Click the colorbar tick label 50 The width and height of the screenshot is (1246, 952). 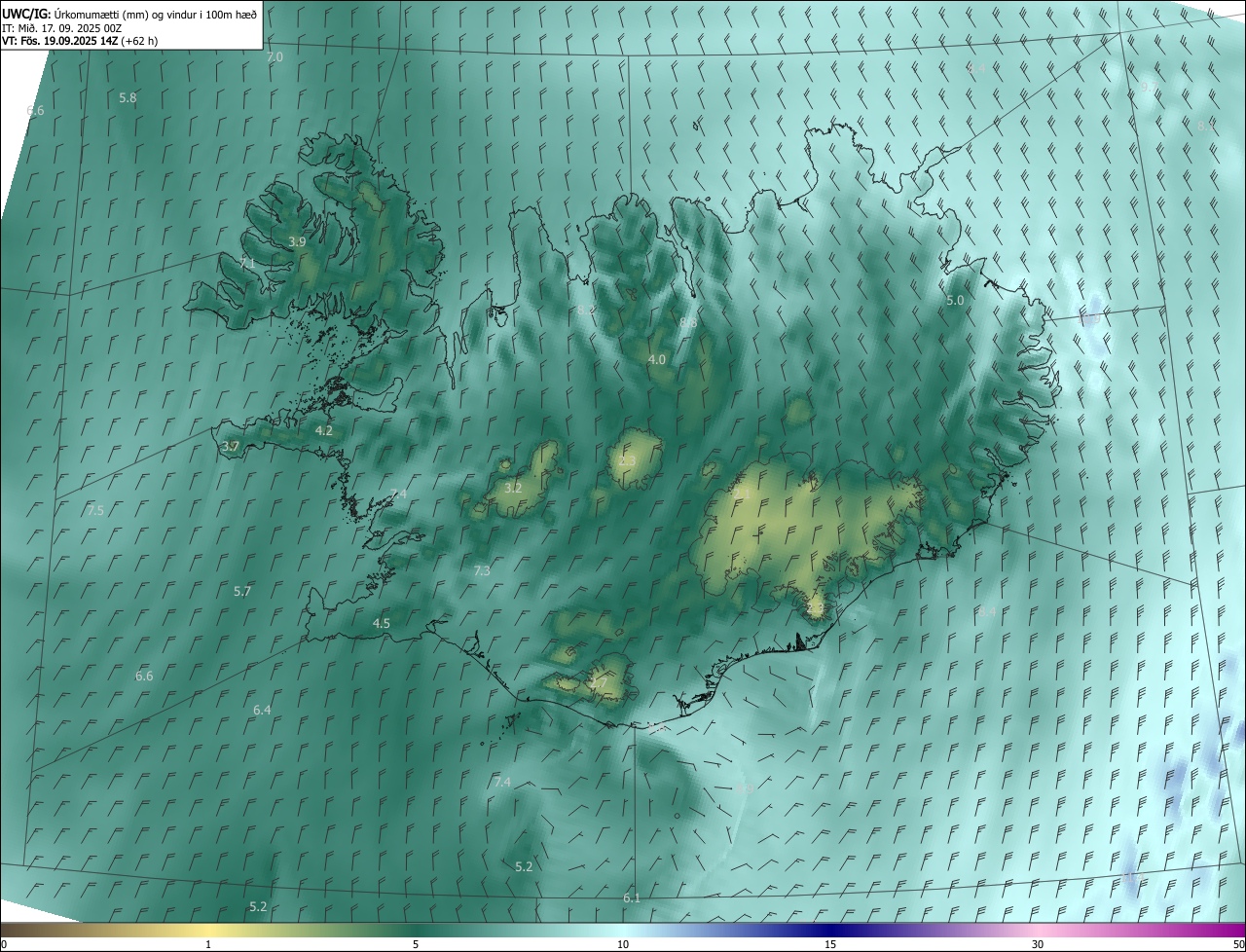1238,944
